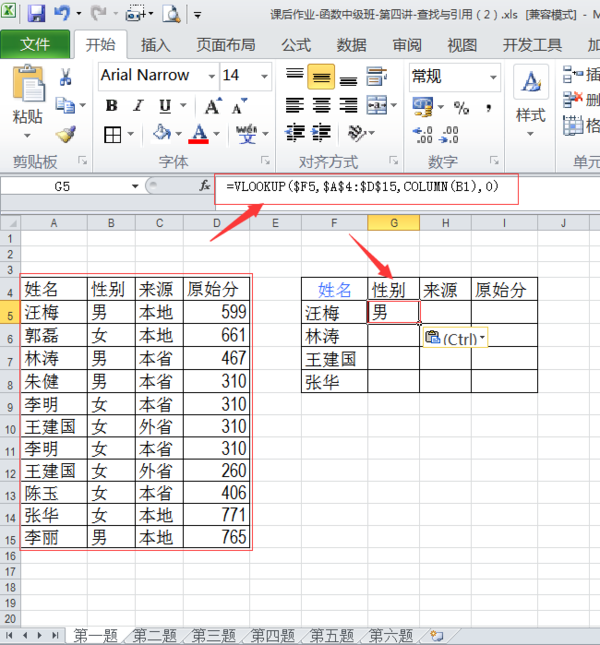Click the Save icon in quick access toolbar
This screenshot has height=645, width=600.
(37, 14)
